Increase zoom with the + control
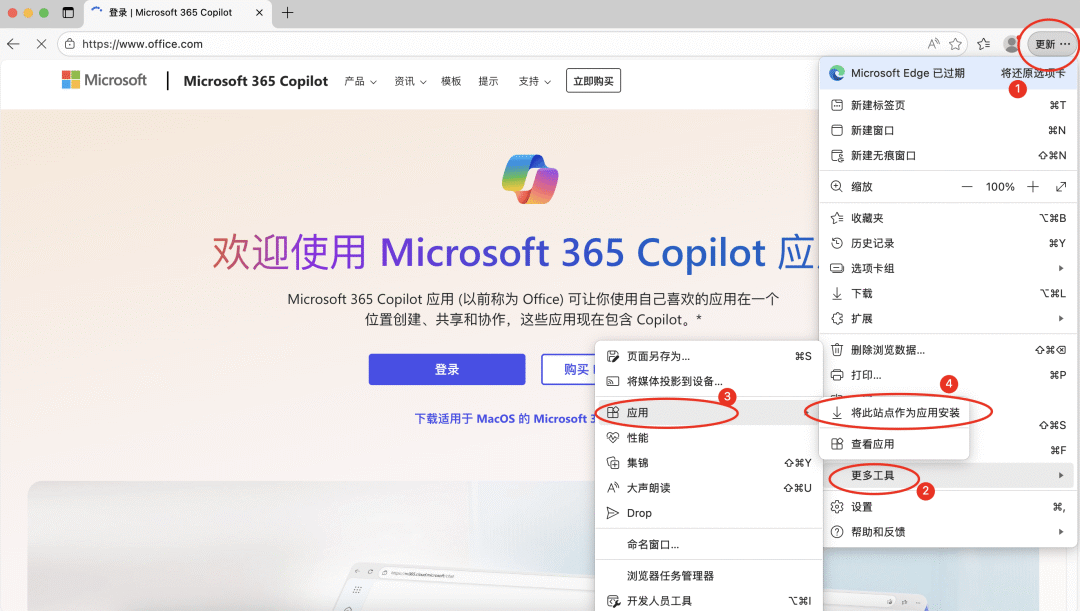 point(1033,186)
